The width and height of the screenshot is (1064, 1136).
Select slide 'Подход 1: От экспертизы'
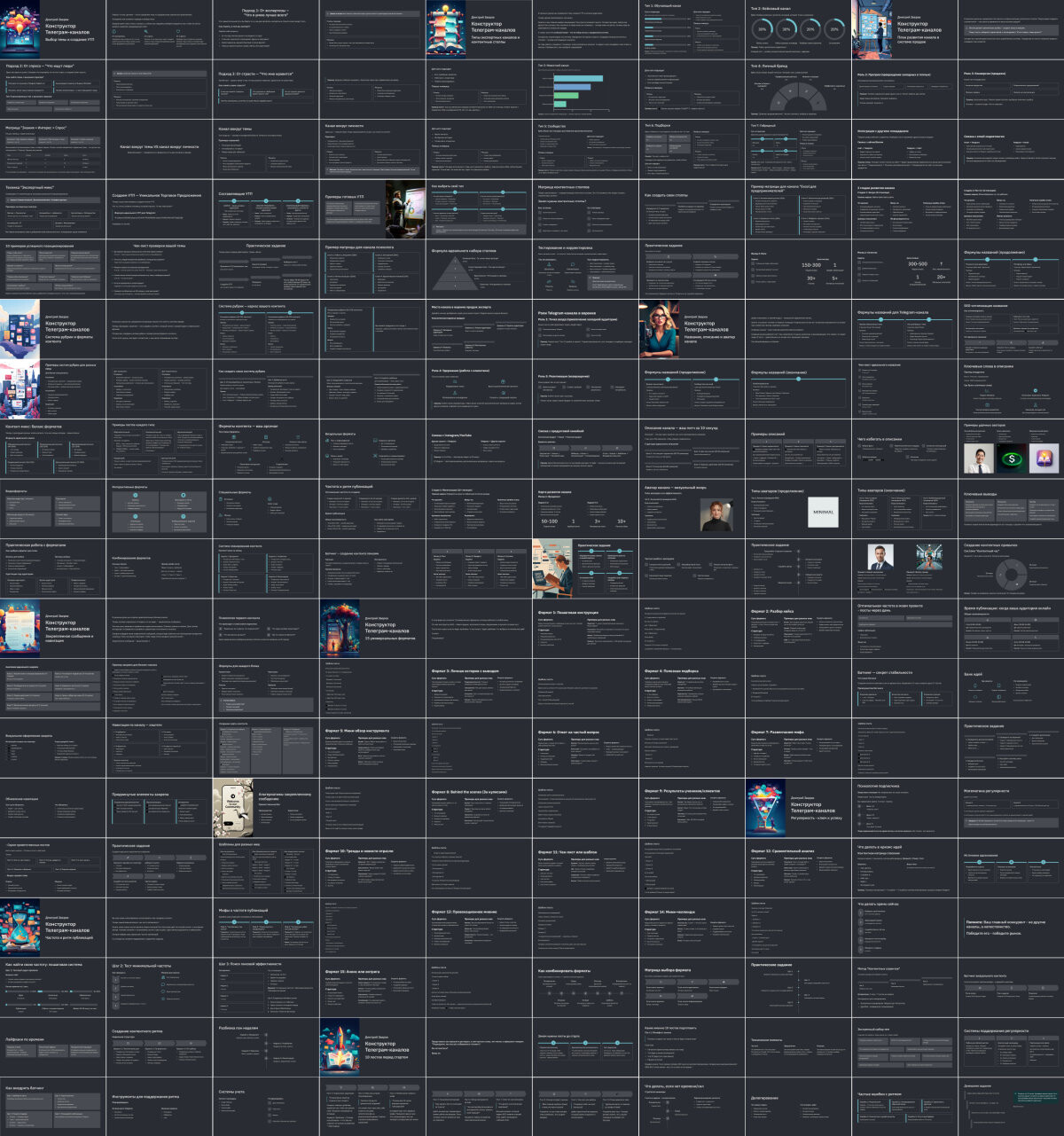[266, 29]
